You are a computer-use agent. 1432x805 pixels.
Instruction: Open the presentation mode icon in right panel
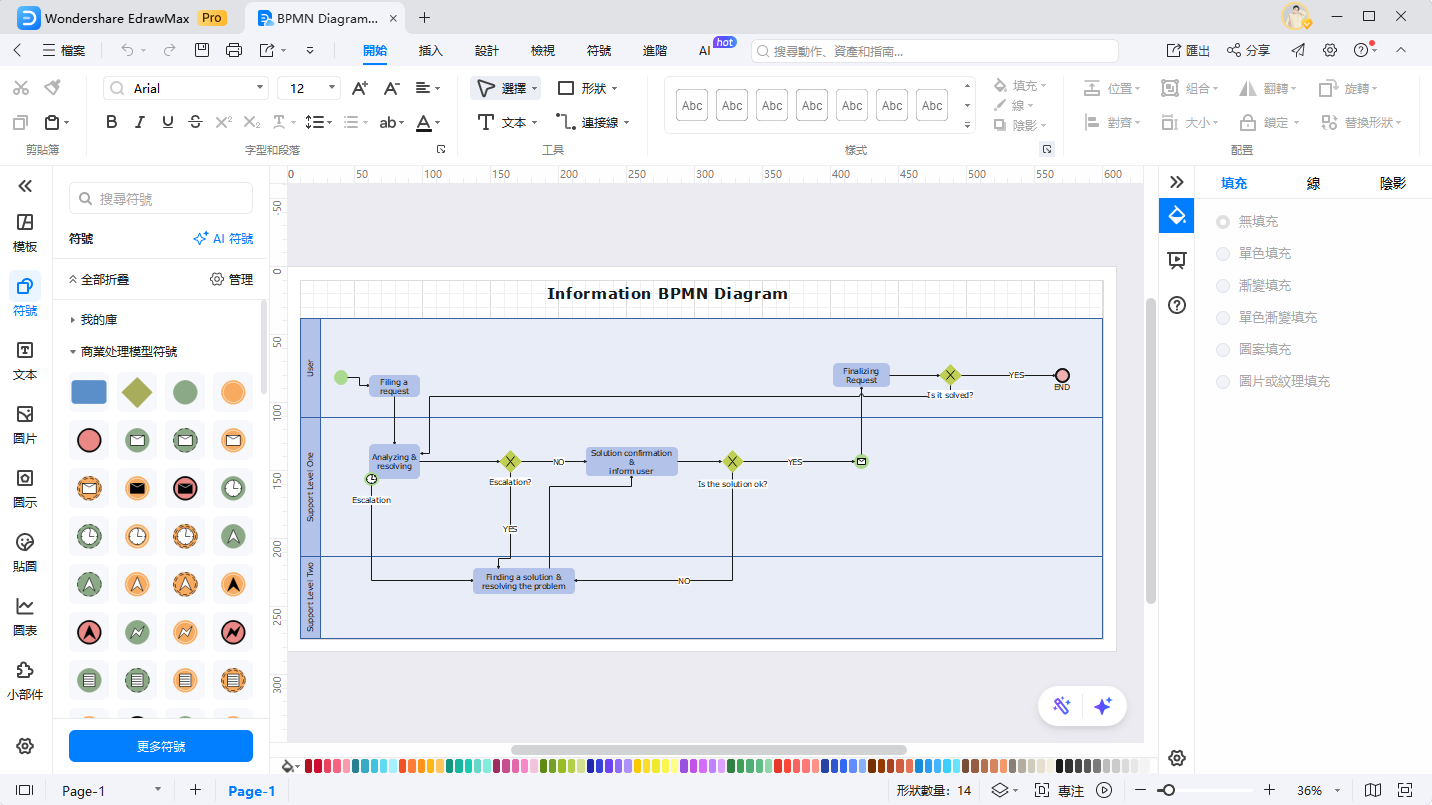(x=1177, y=260)
